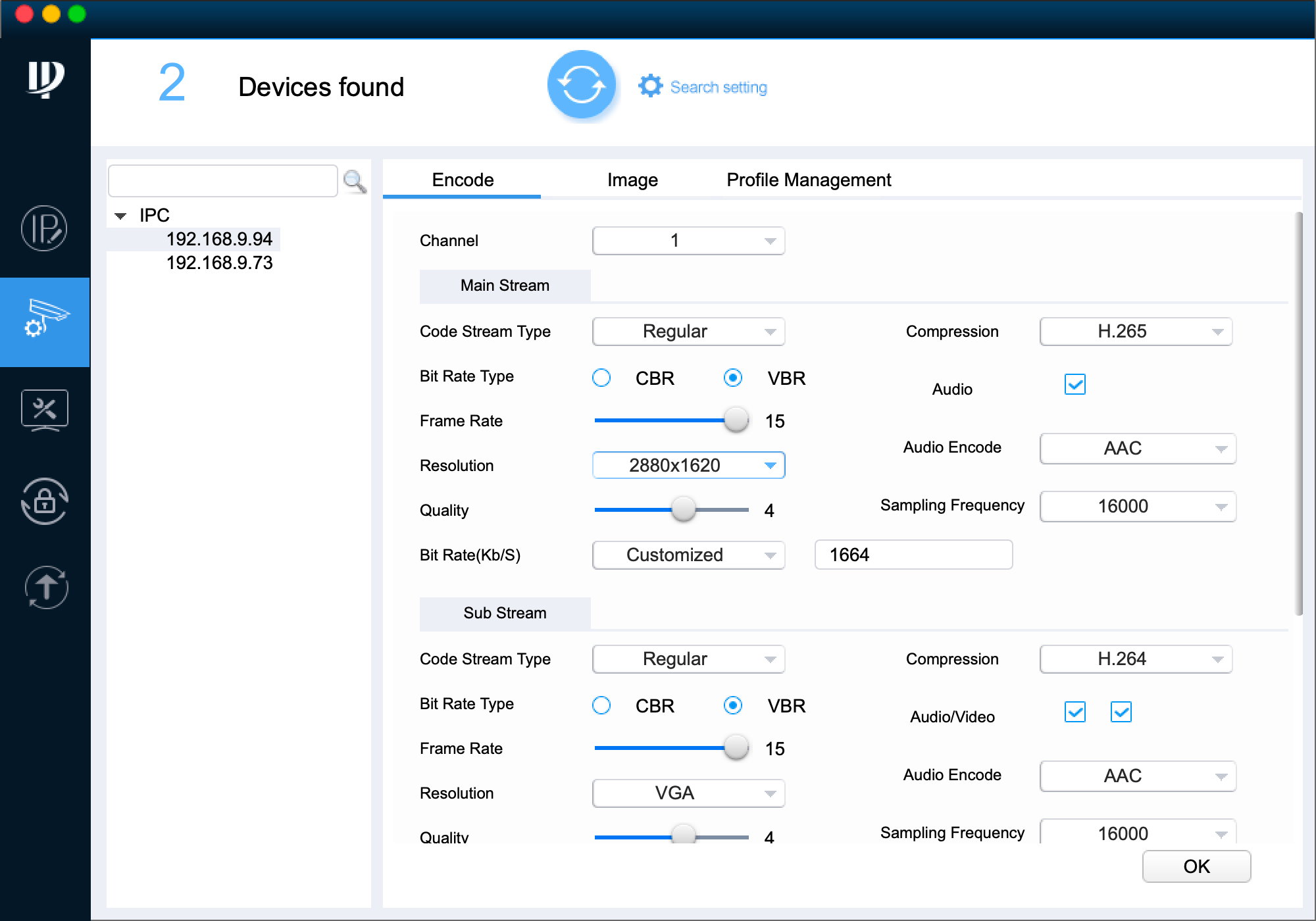
Task: Select device 192.168.9.94
Action: click(219, 239)
